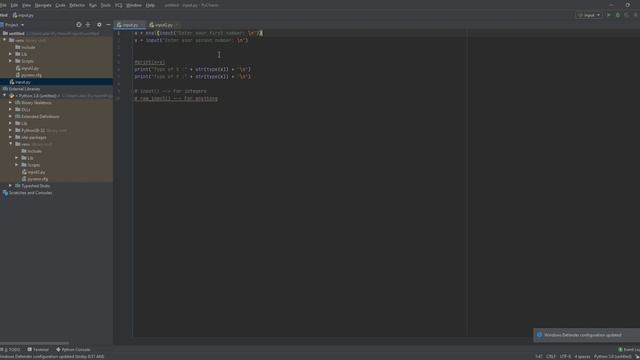Click the UTF-8 encoding status item
The image size is (640, 360).
pos(565,356)
